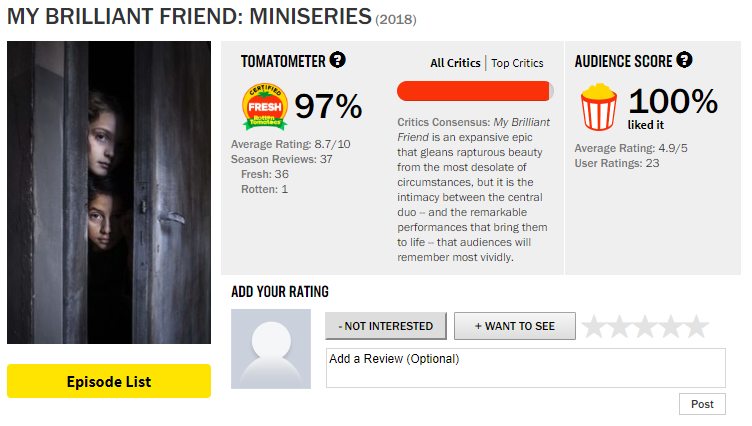
Task: Switch to the Top Critics tab
Action: (x=517, y=63)
